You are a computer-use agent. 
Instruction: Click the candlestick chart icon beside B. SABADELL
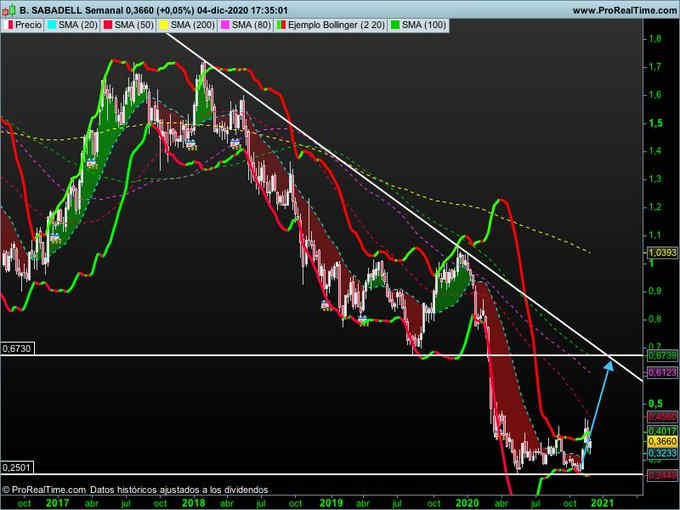9,10
